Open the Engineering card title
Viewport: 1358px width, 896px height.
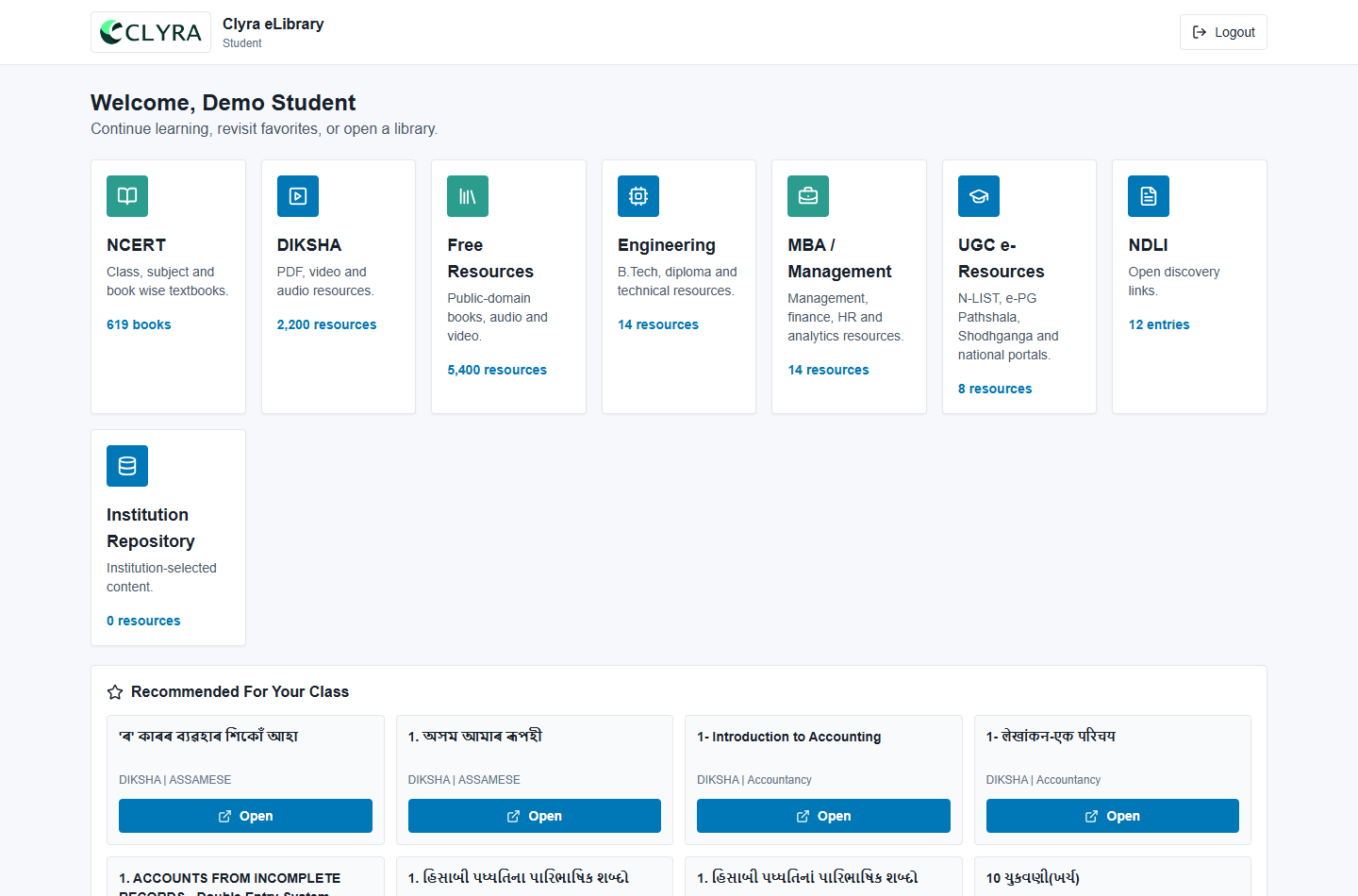click(x=667, y=245)
